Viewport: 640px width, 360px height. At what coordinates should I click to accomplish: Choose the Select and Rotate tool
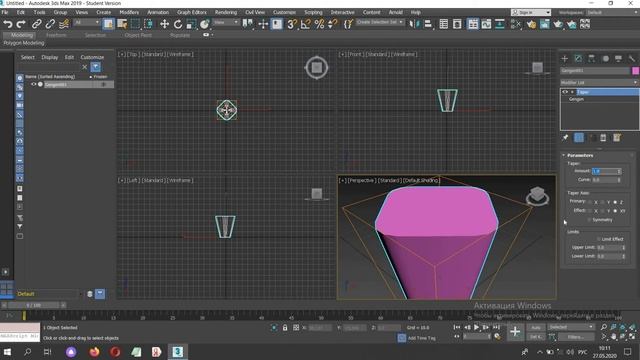coord(178,24)
